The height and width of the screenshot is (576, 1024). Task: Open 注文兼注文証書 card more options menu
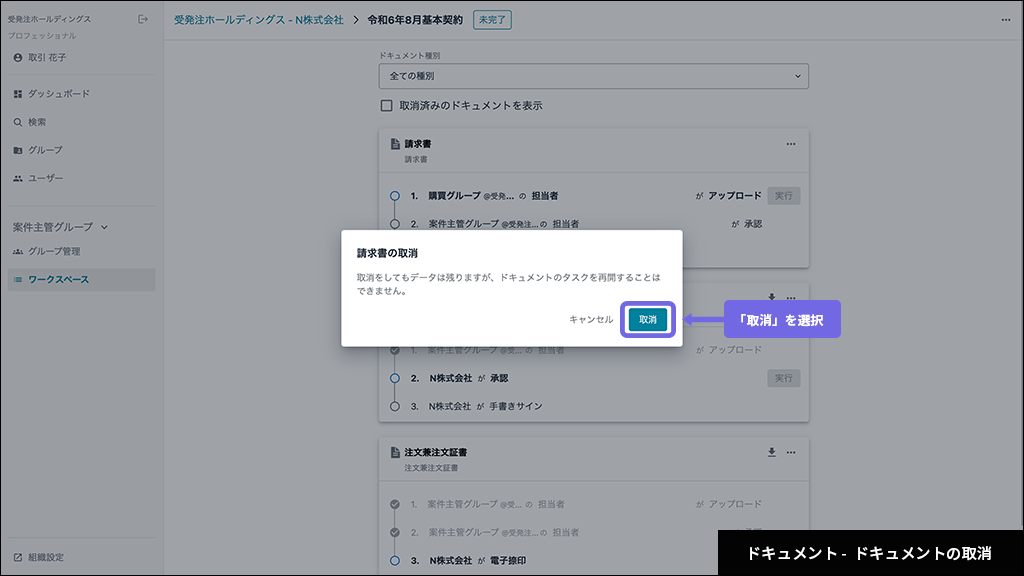click(791, 452)
